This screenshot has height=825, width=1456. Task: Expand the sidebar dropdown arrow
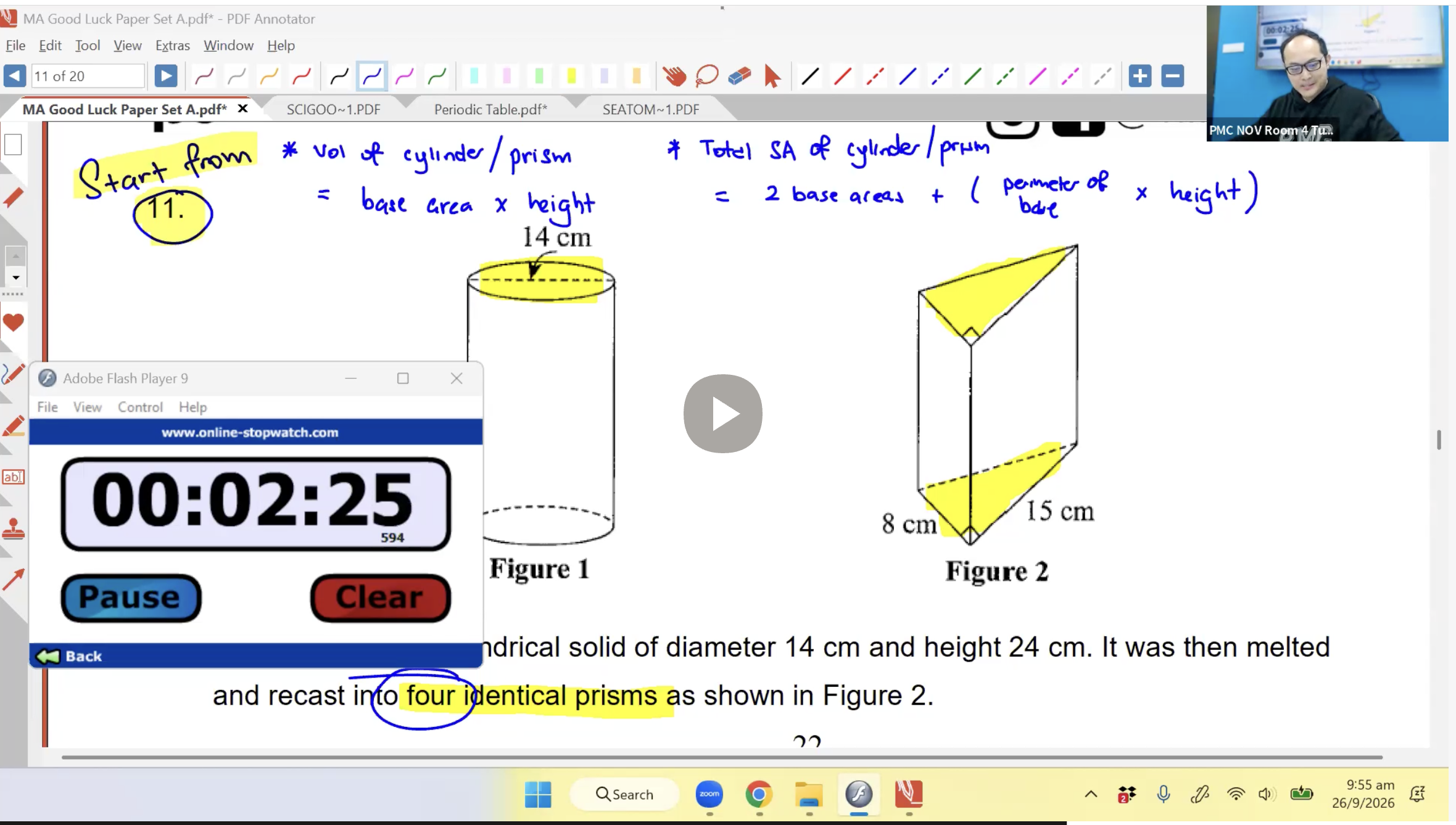(15, 277)
